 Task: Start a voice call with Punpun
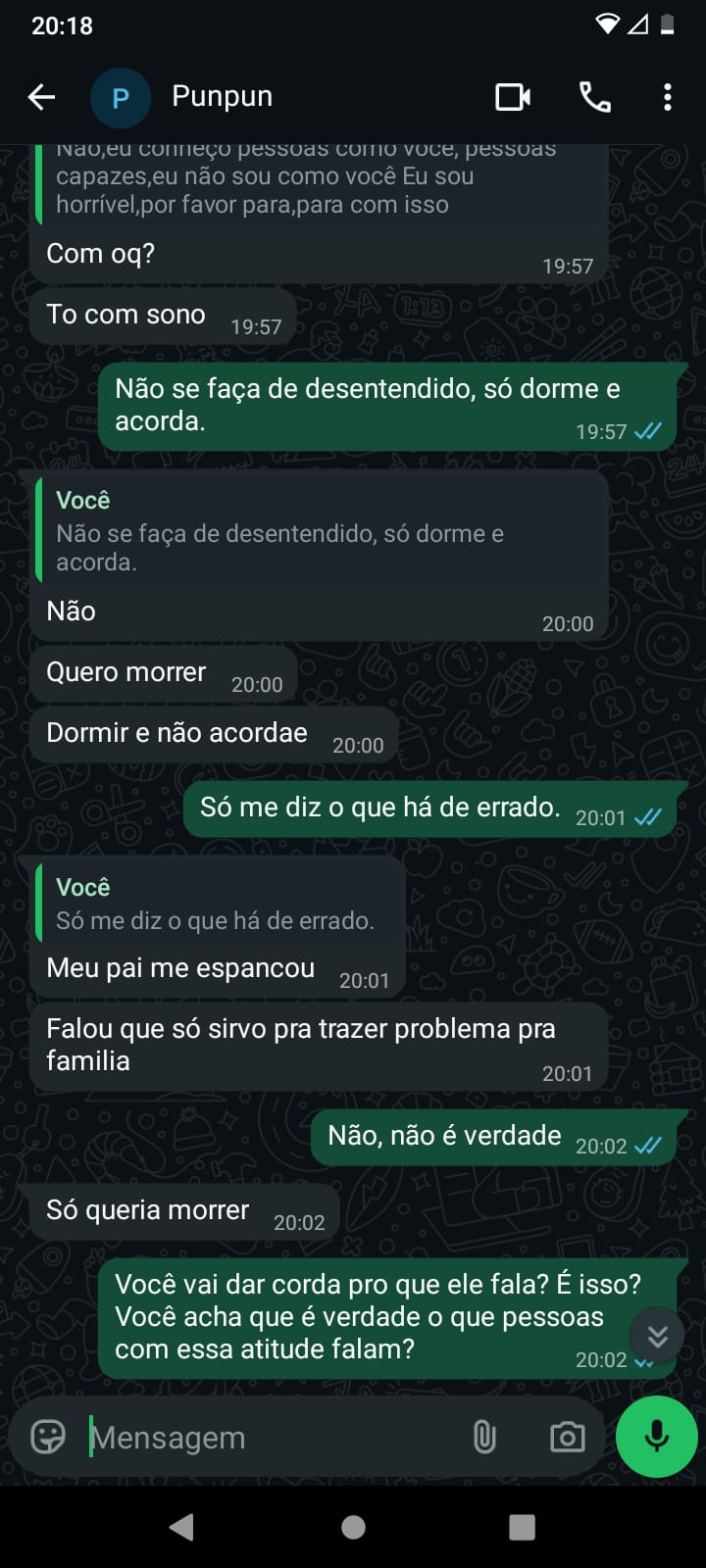pyautogui.click(x=594, y=97)
